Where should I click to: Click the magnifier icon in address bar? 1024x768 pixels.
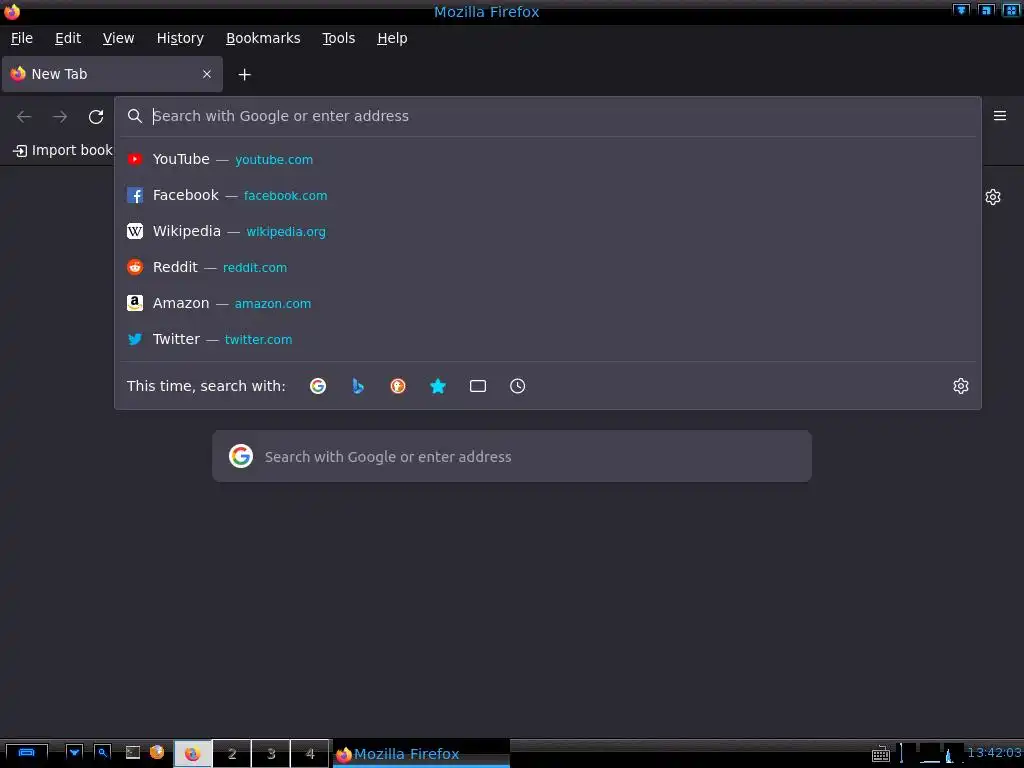pos(135,116)
